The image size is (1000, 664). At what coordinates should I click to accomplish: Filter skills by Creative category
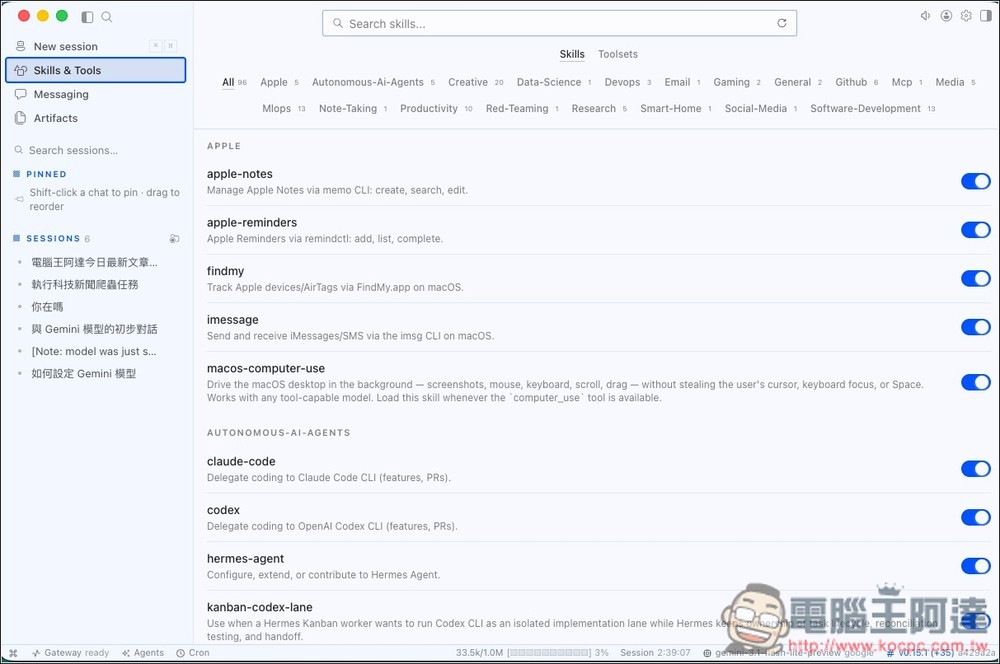coord(475,82)
